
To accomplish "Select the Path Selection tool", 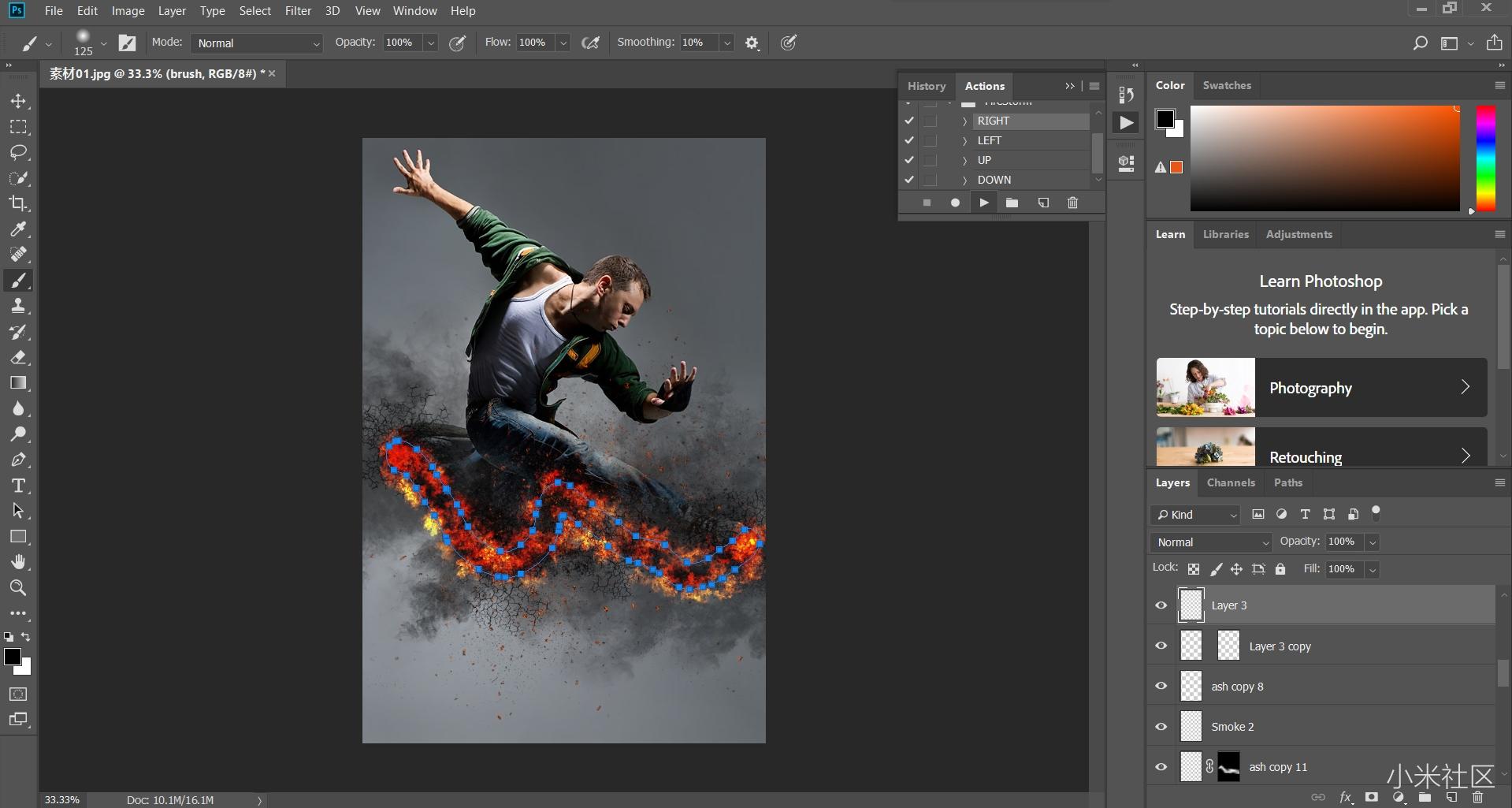I will point(19,511).
